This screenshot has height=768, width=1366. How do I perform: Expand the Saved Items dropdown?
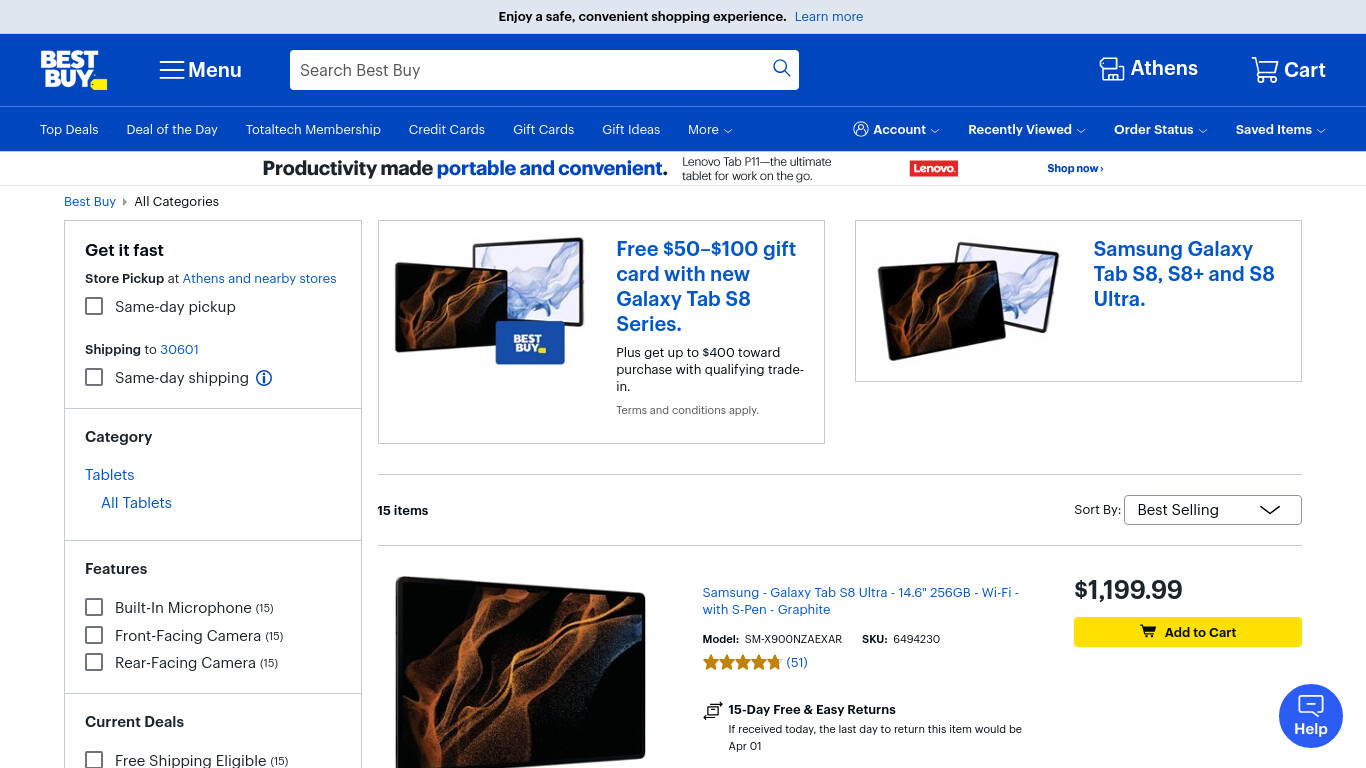(1280, 130)
